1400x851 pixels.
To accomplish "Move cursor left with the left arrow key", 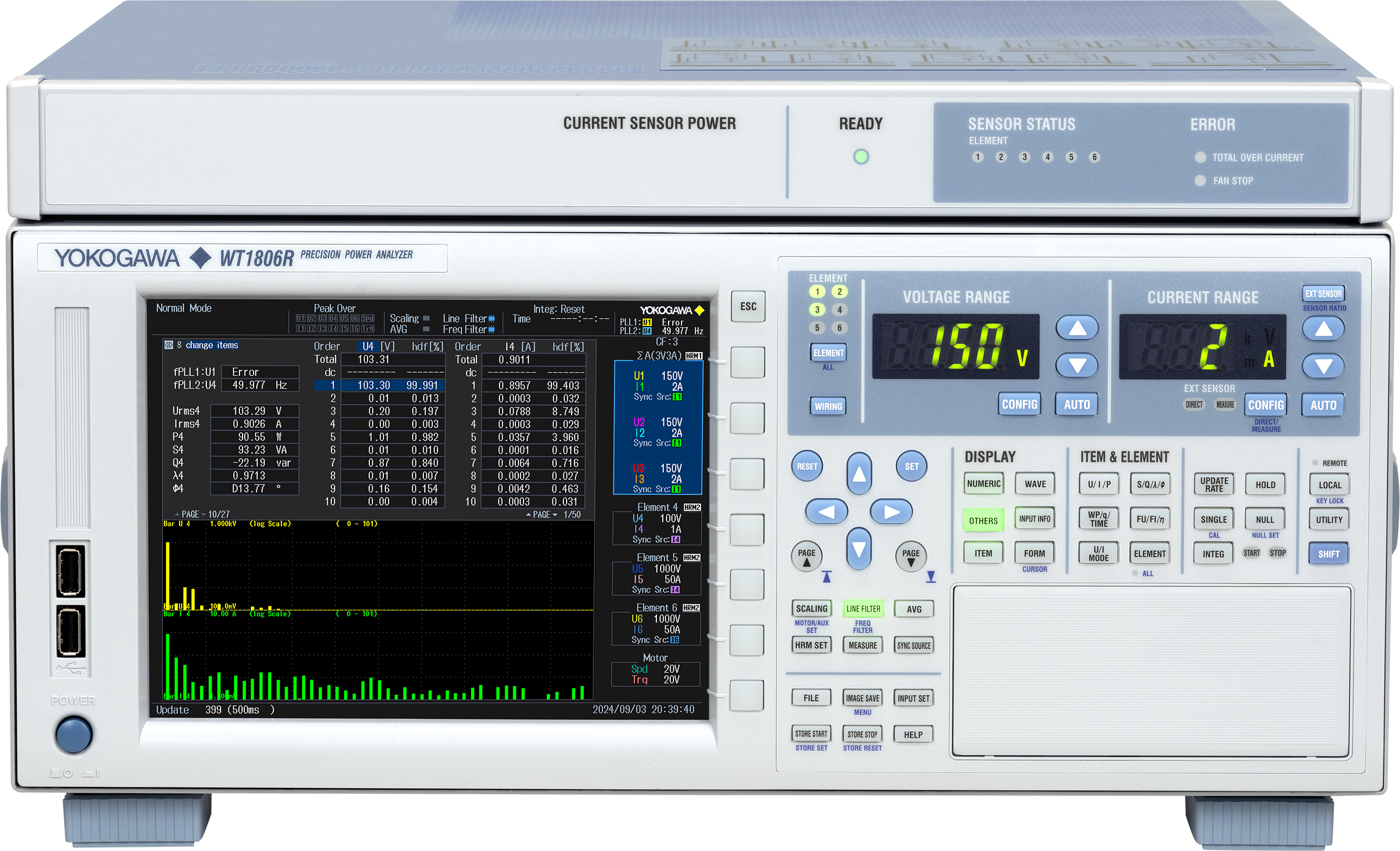I will tap(827, 512).
